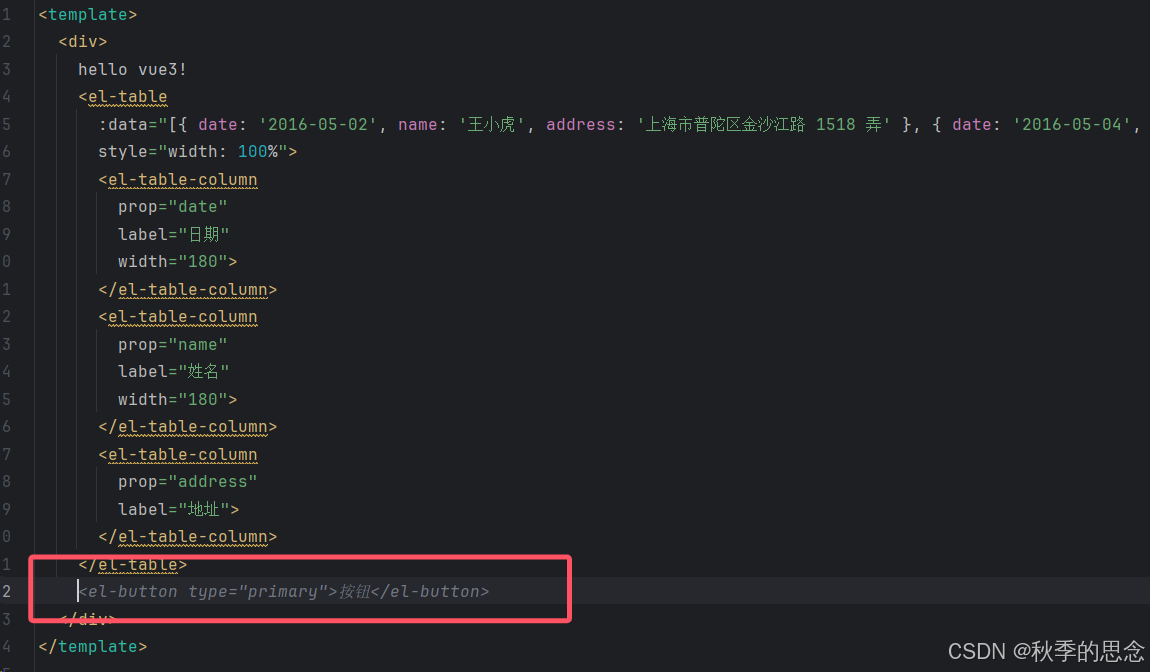Click the opening <template> tag
1150x672 pixels.
point(88,15)
